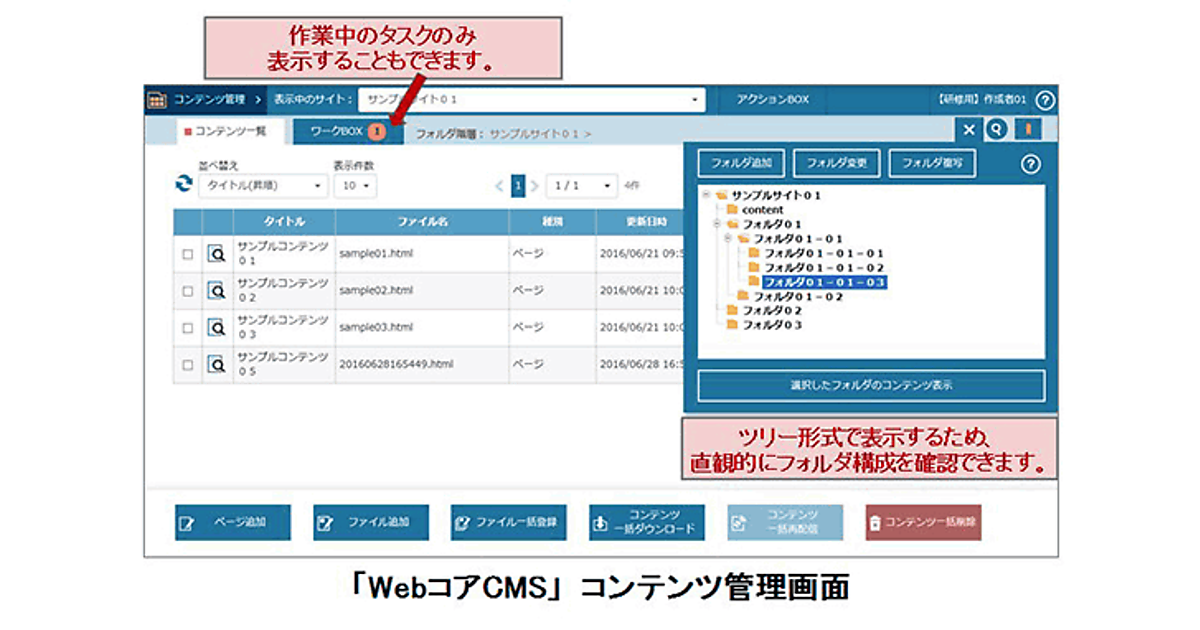Select the checkbox for sample02.html row
The image size is (1200, 630).
[187, 291]
